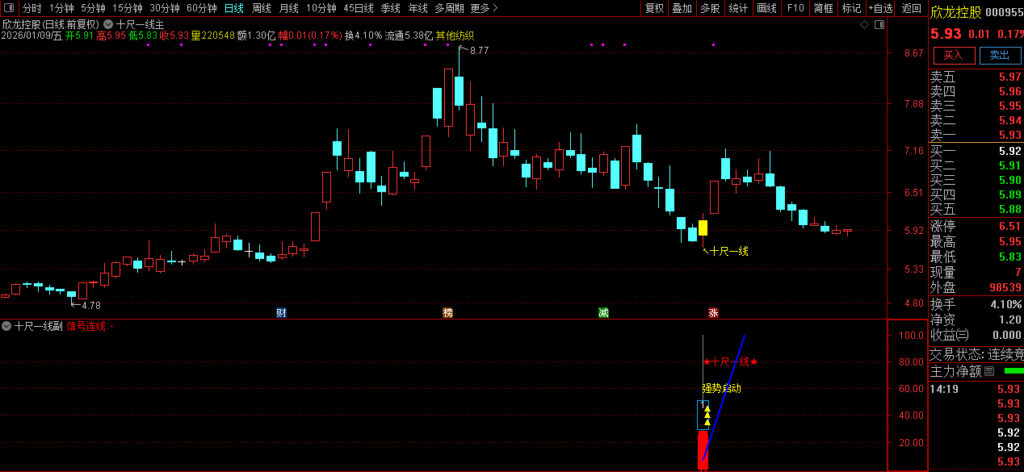Viewport: 1024px width, 472px height.
Task: Switch to the 周线 weekly chart tab
Action: tap(262, 8)
